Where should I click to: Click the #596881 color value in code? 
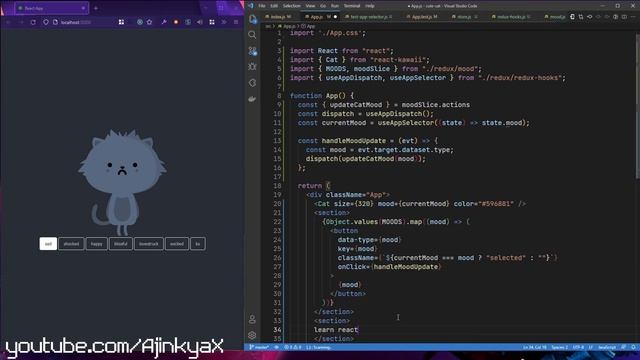497,204
